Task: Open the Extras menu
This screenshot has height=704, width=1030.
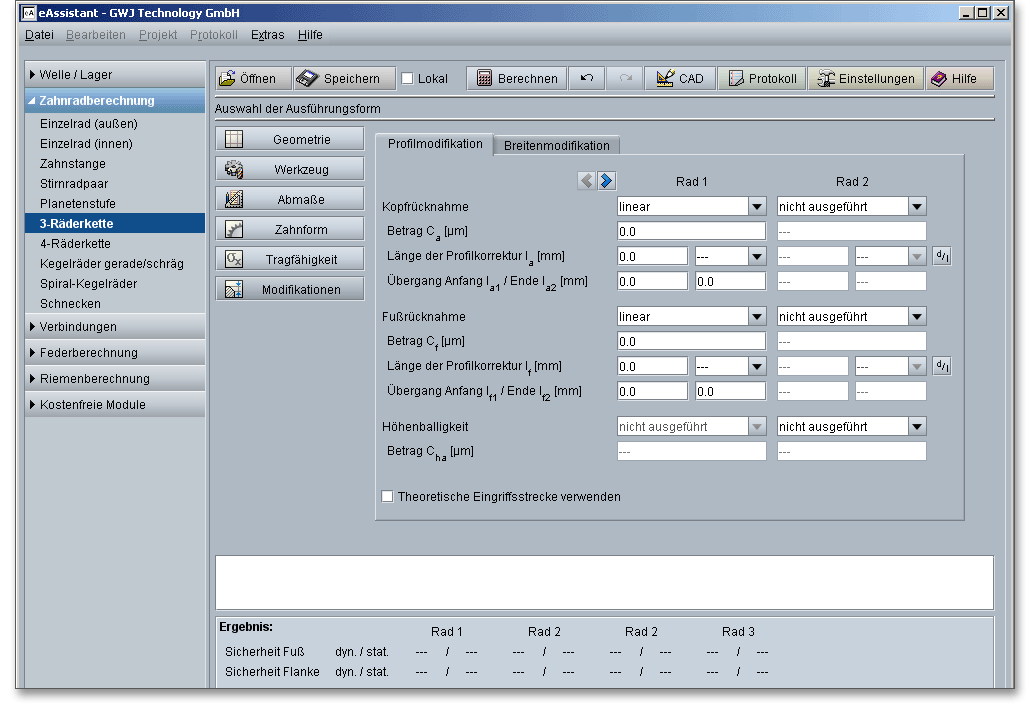Action: 267,35
